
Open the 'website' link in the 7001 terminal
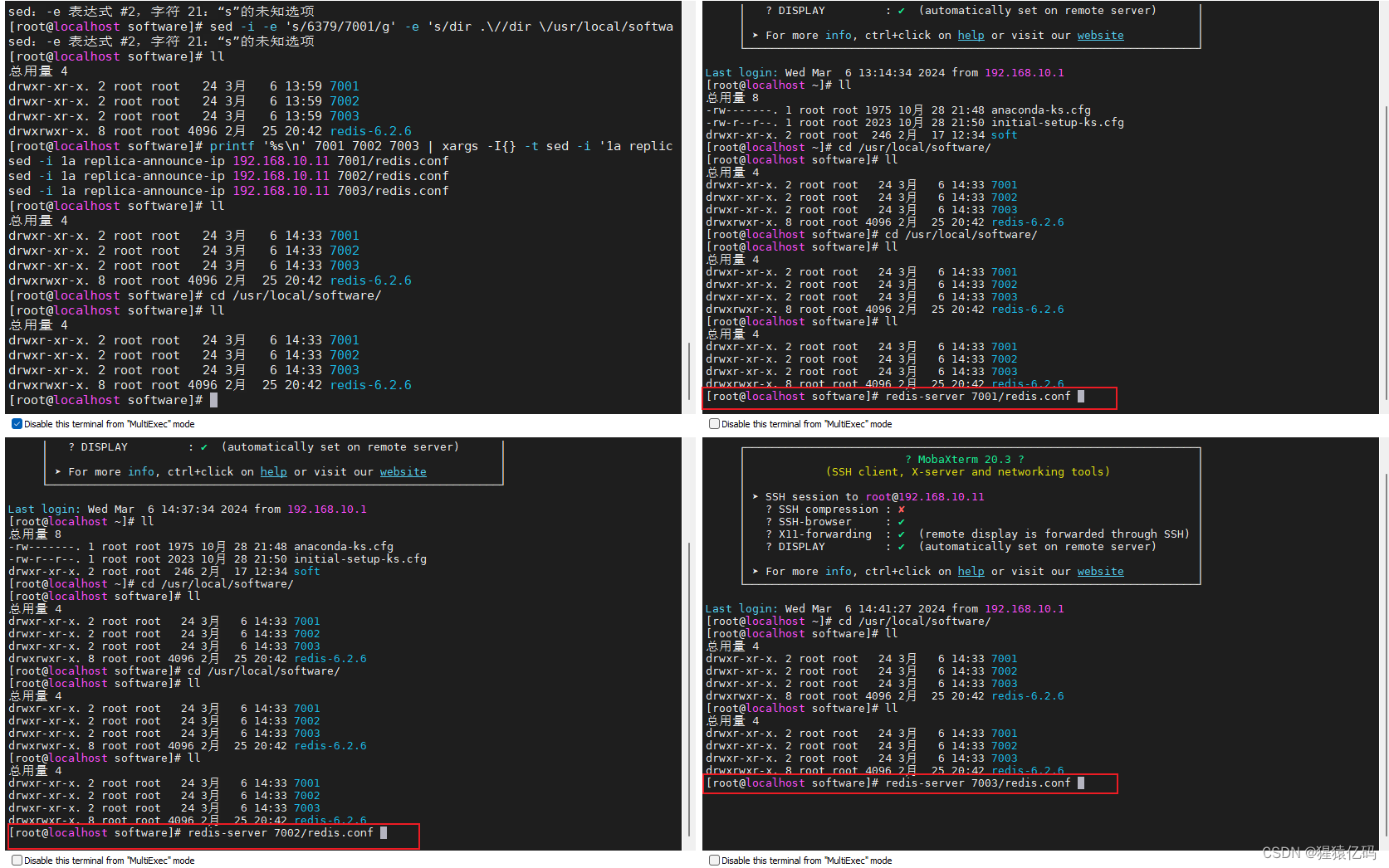pyautogui.click(x=1100, y=36)
